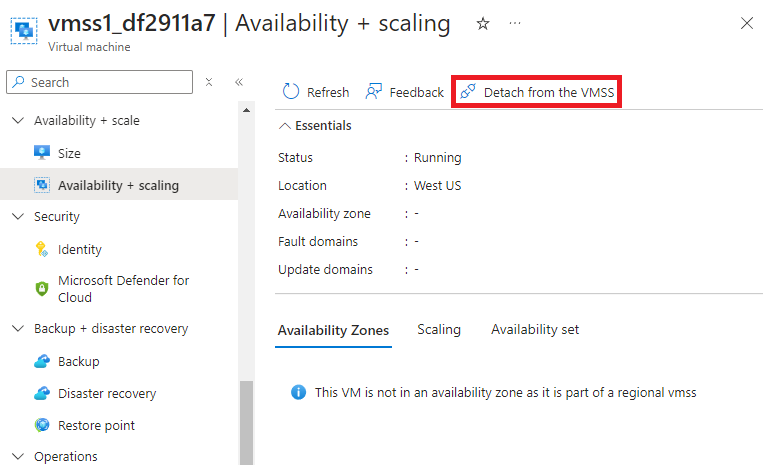The width and height of the screenshot is (770, 465).
Task: Click the detach plug icon
Action: click(468, 91)
